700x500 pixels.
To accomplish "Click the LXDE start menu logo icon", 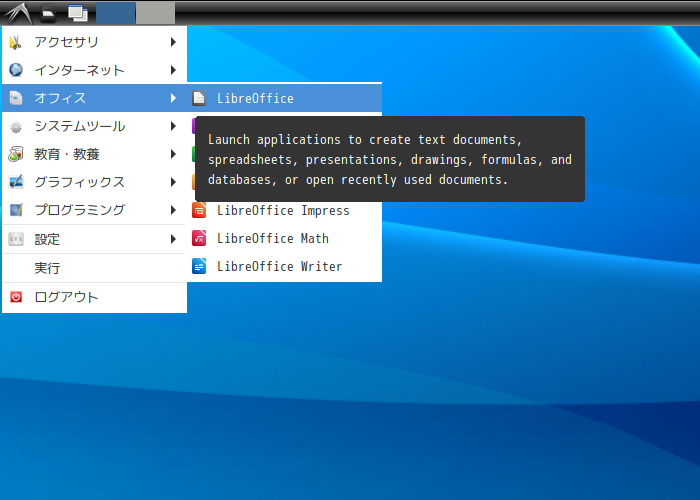I will point(18,12).
